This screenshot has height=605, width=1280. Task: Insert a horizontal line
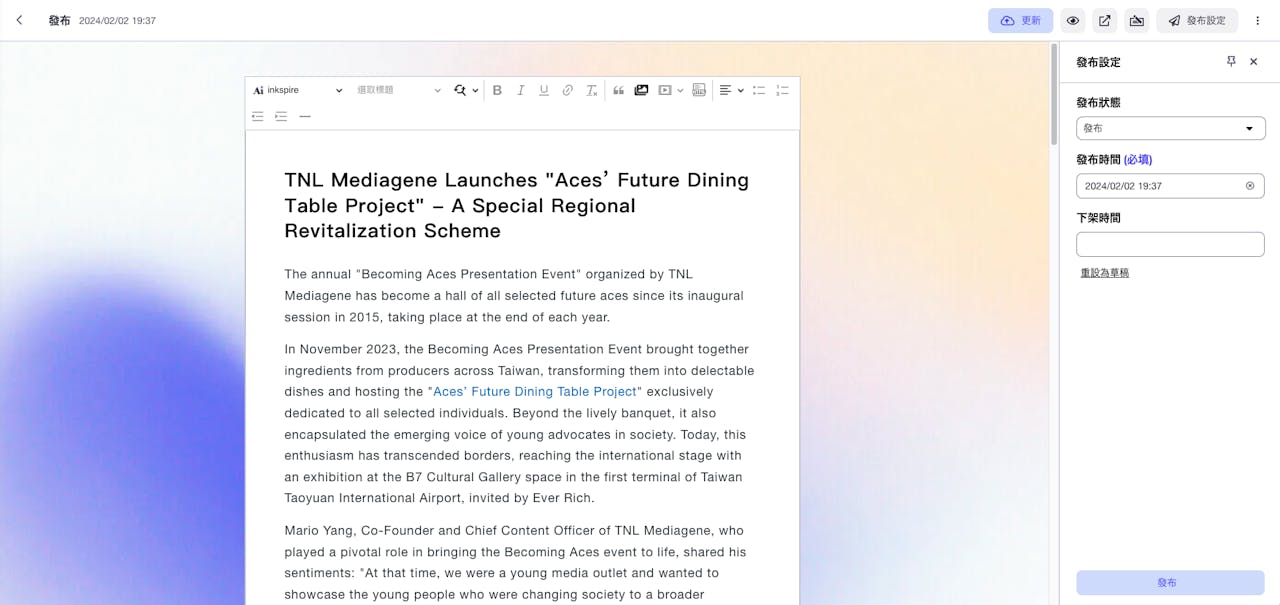pyautogui.click(x=305, y=116)
